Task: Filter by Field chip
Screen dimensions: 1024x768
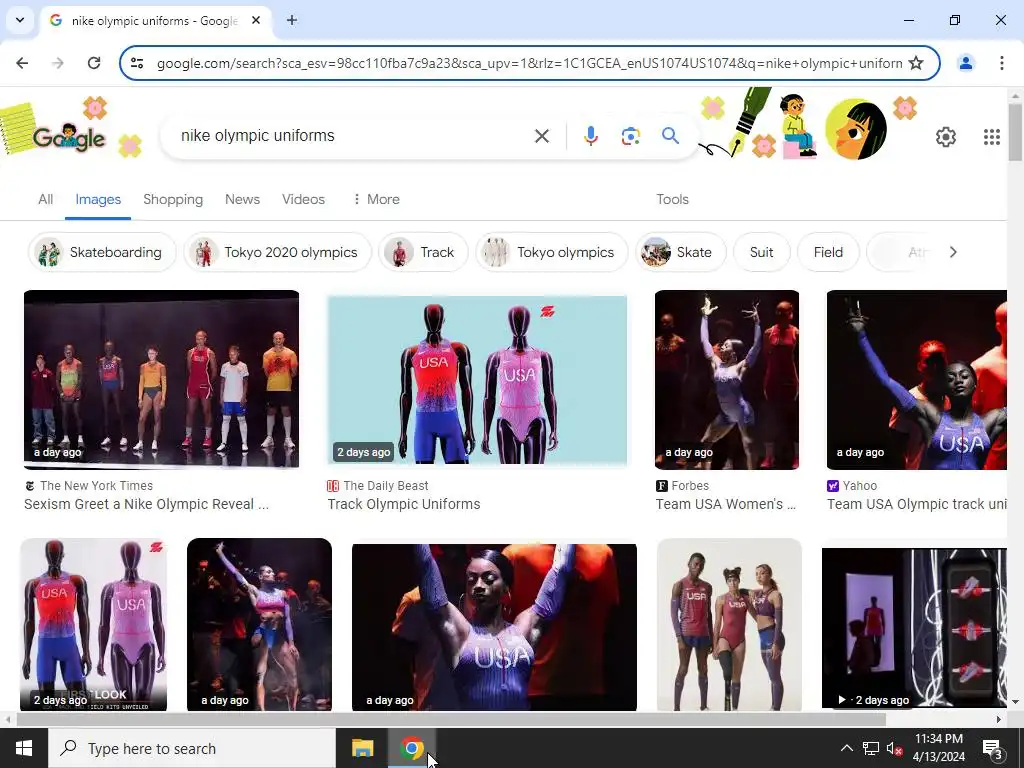Action: coord(828,252)
